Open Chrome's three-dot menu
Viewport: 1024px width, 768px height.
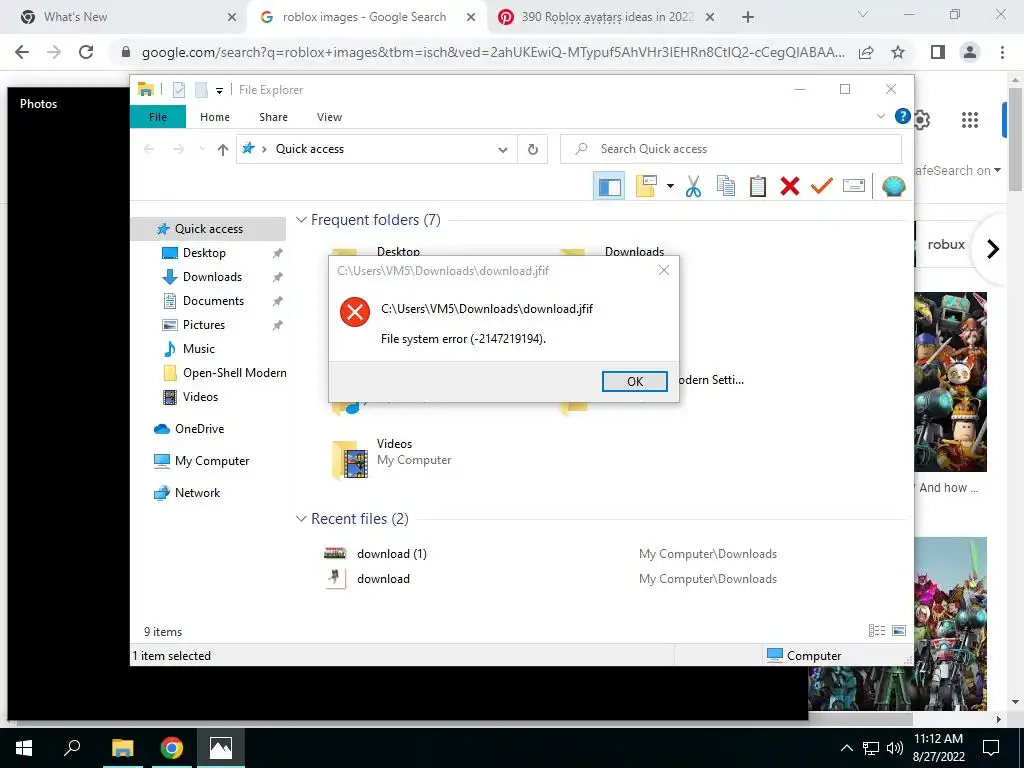coord(1002,52)
